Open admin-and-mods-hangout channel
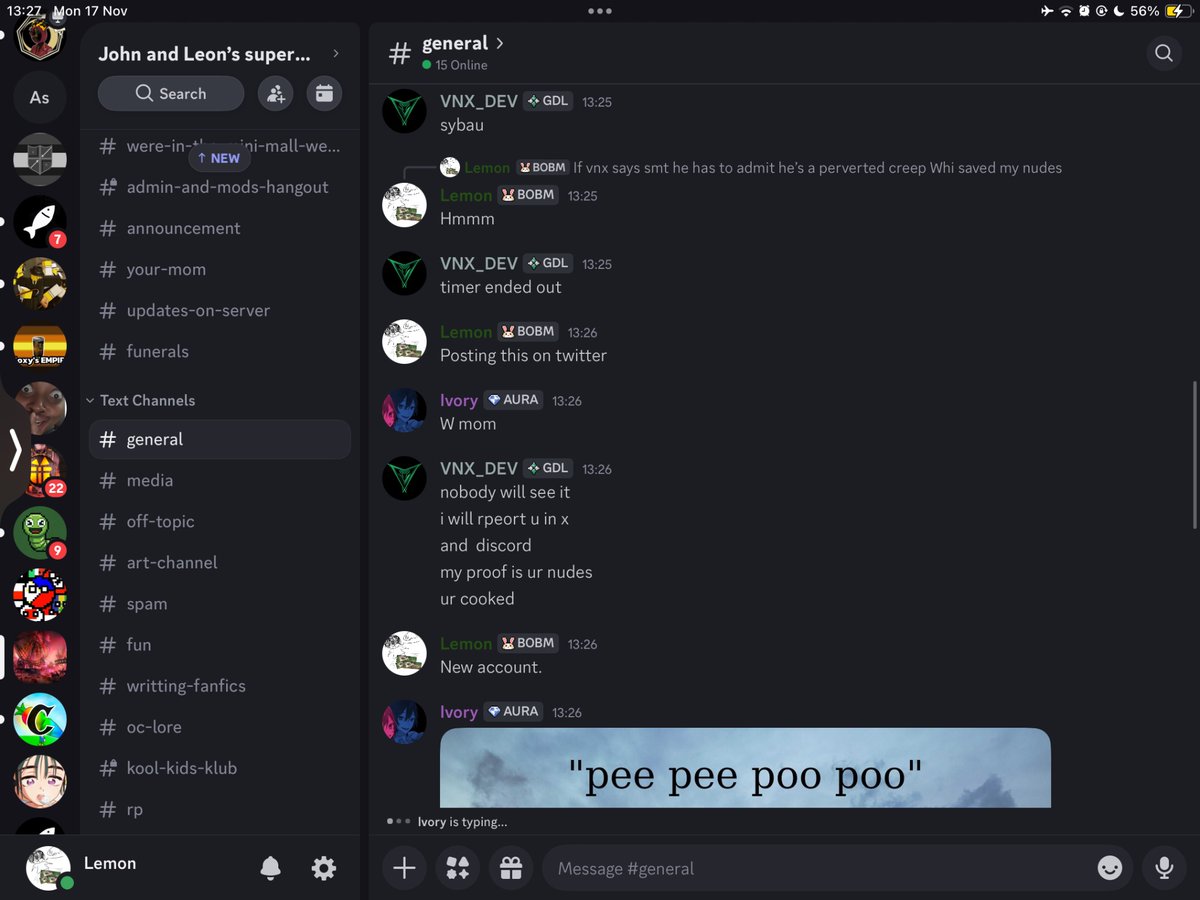Image resolution: width=1200 pixels, height=900 pixels. pyautogui.click(x=220, y=187)
